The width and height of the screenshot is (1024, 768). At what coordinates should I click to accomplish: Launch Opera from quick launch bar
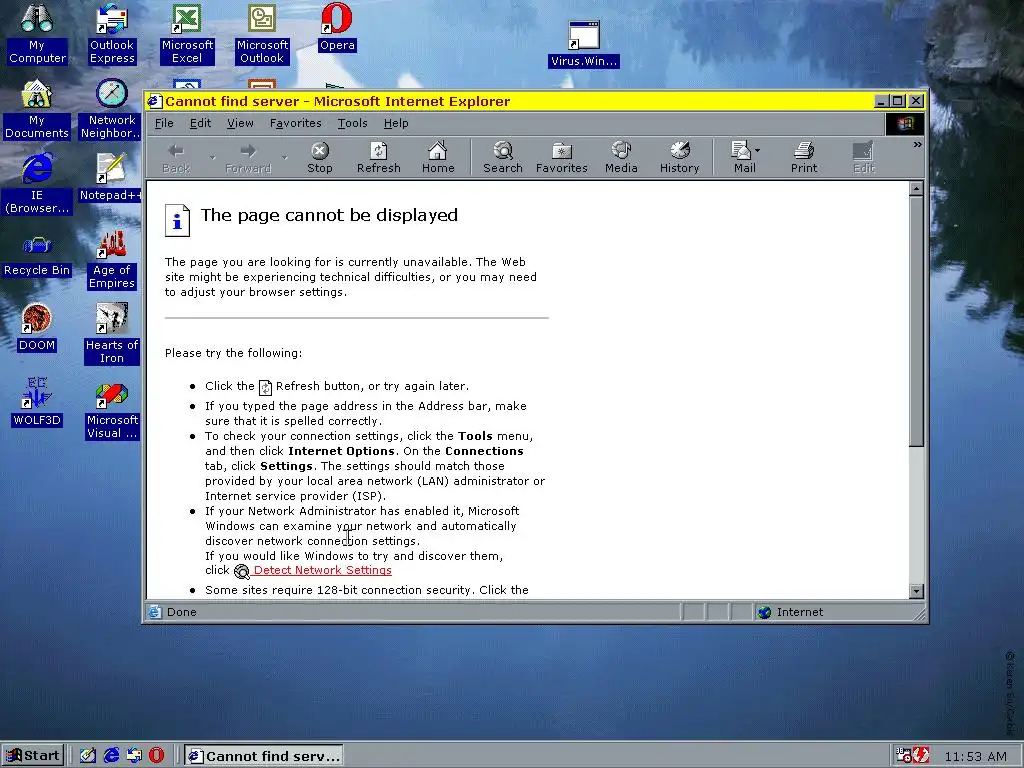pyautogui.click(x=157, y=756)
